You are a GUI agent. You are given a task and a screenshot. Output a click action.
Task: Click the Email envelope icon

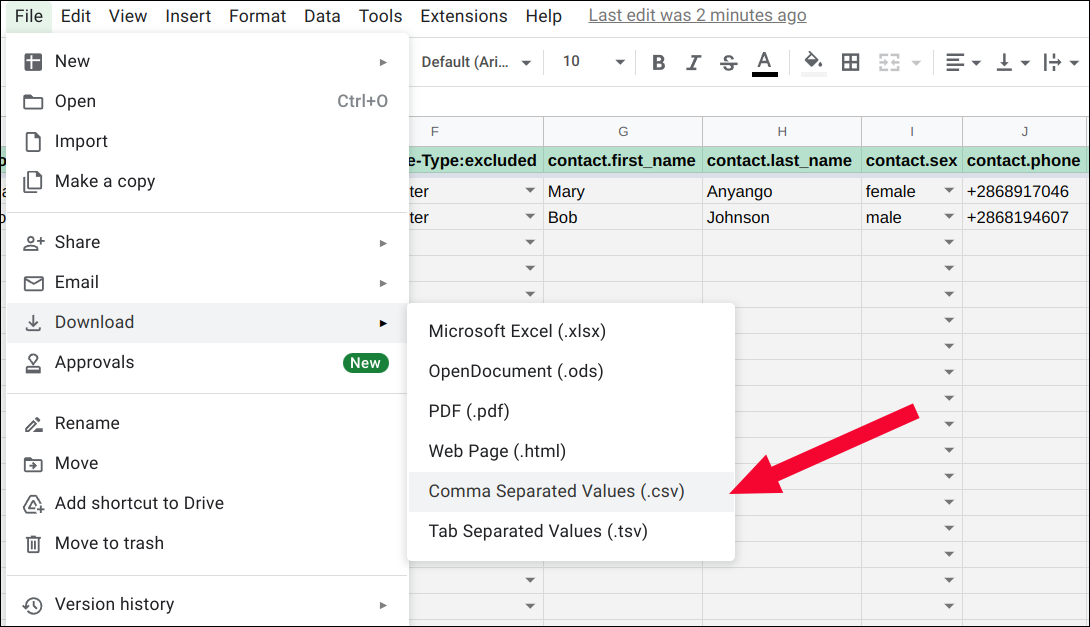click(33, 283)
